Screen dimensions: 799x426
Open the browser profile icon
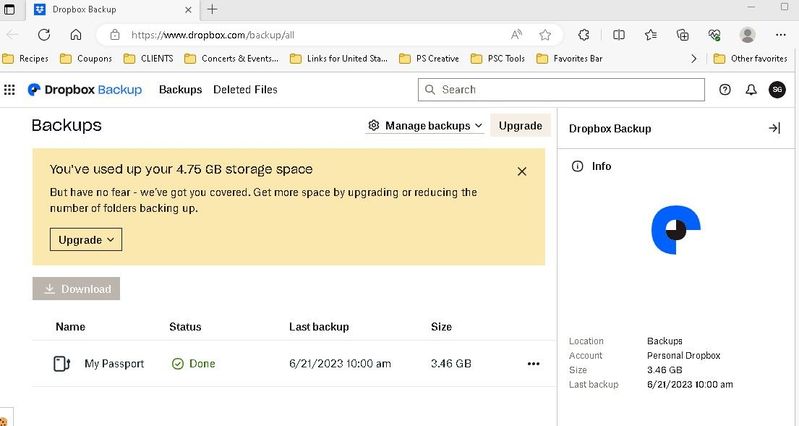click(748, 35)
